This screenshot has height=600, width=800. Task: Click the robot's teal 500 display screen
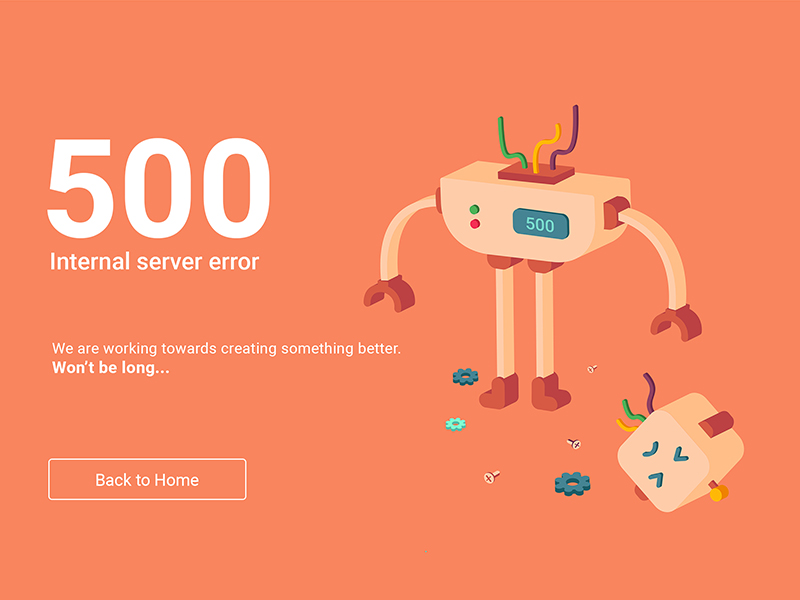(x=540, y=224)
